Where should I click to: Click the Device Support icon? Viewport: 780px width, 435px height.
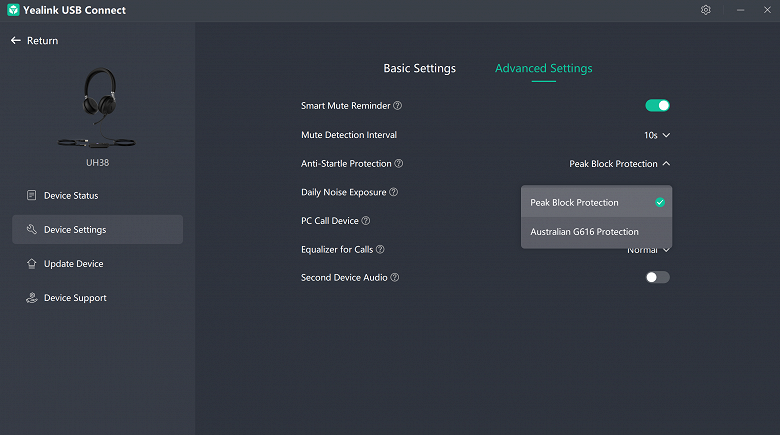(x=31, y=298)
